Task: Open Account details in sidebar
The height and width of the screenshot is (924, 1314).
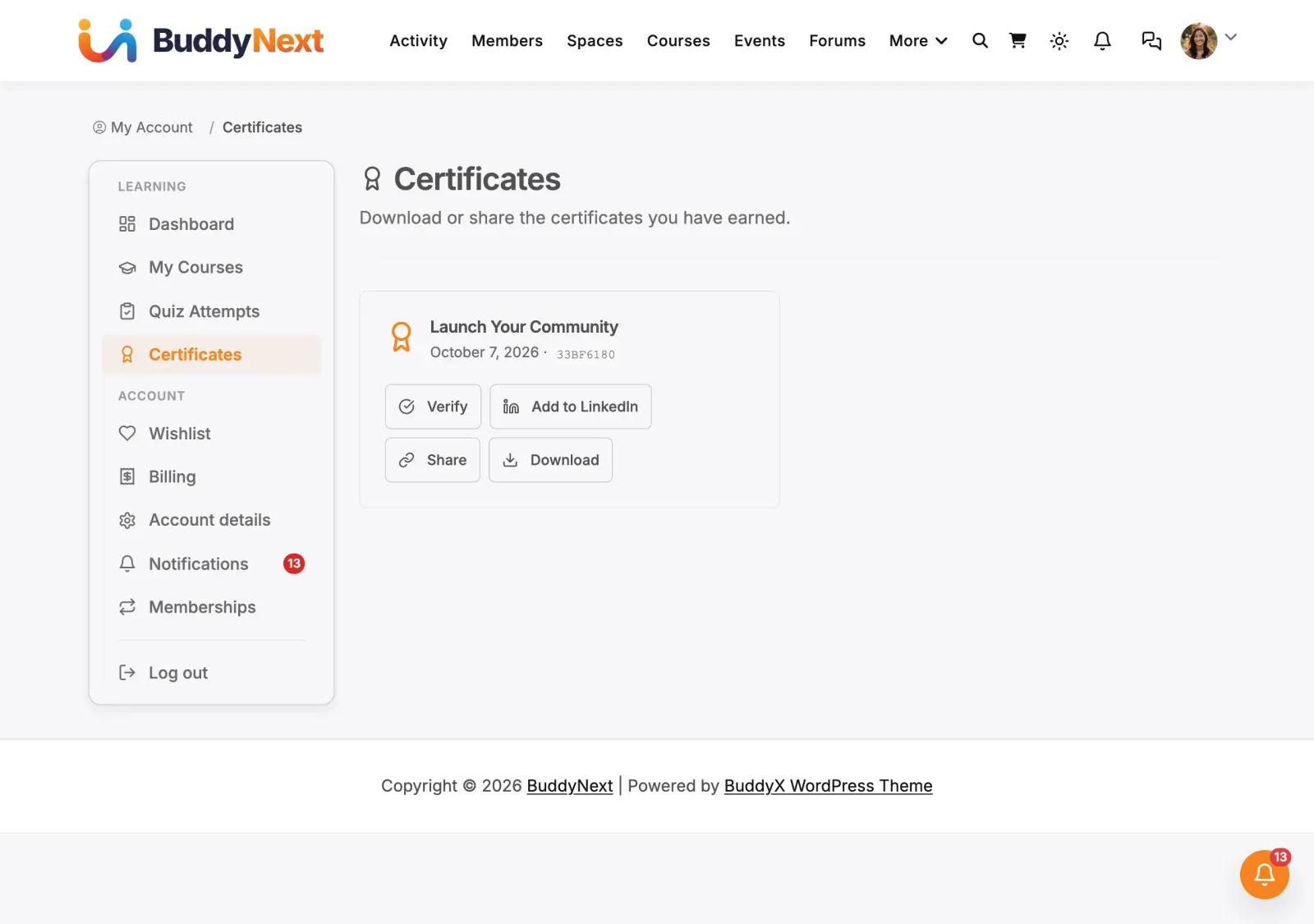Action: (211, 520)
